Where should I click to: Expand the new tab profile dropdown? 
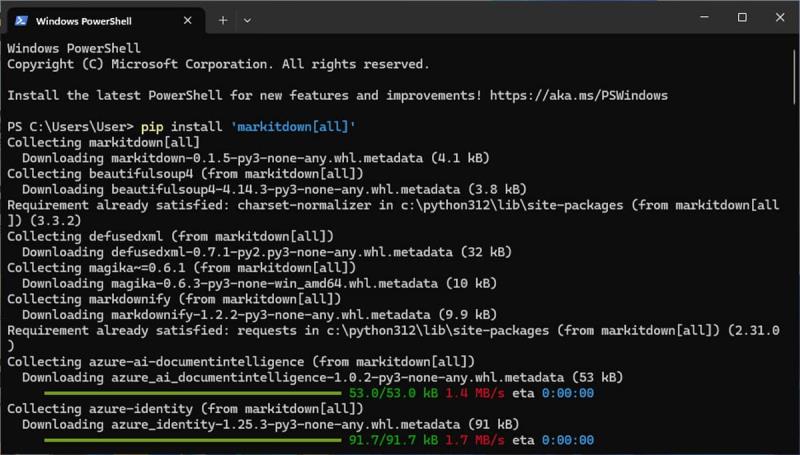pyautogui.click(x=247, y=19)
